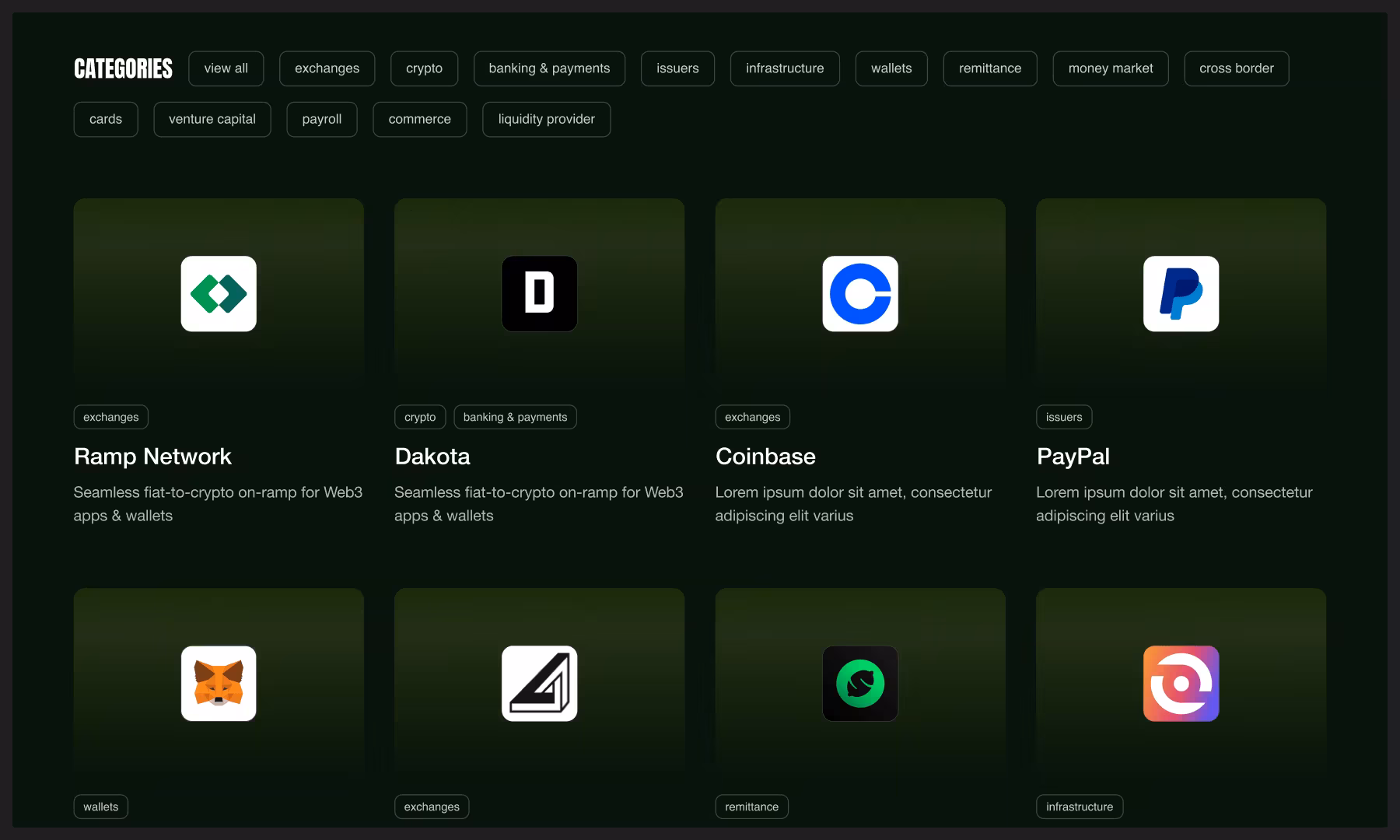Choose the 'cross border' category filter
The image size is (1400, 840).
pyautogui.click(x=1237, y=68)
